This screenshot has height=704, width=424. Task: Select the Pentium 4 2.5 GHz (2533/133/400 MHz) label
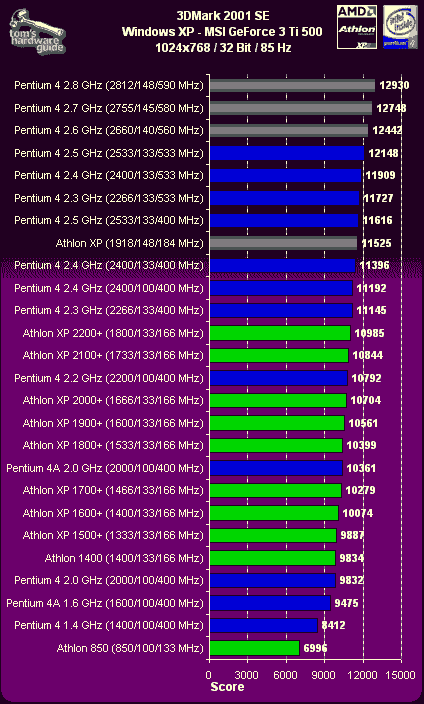(x=109, y=220)
